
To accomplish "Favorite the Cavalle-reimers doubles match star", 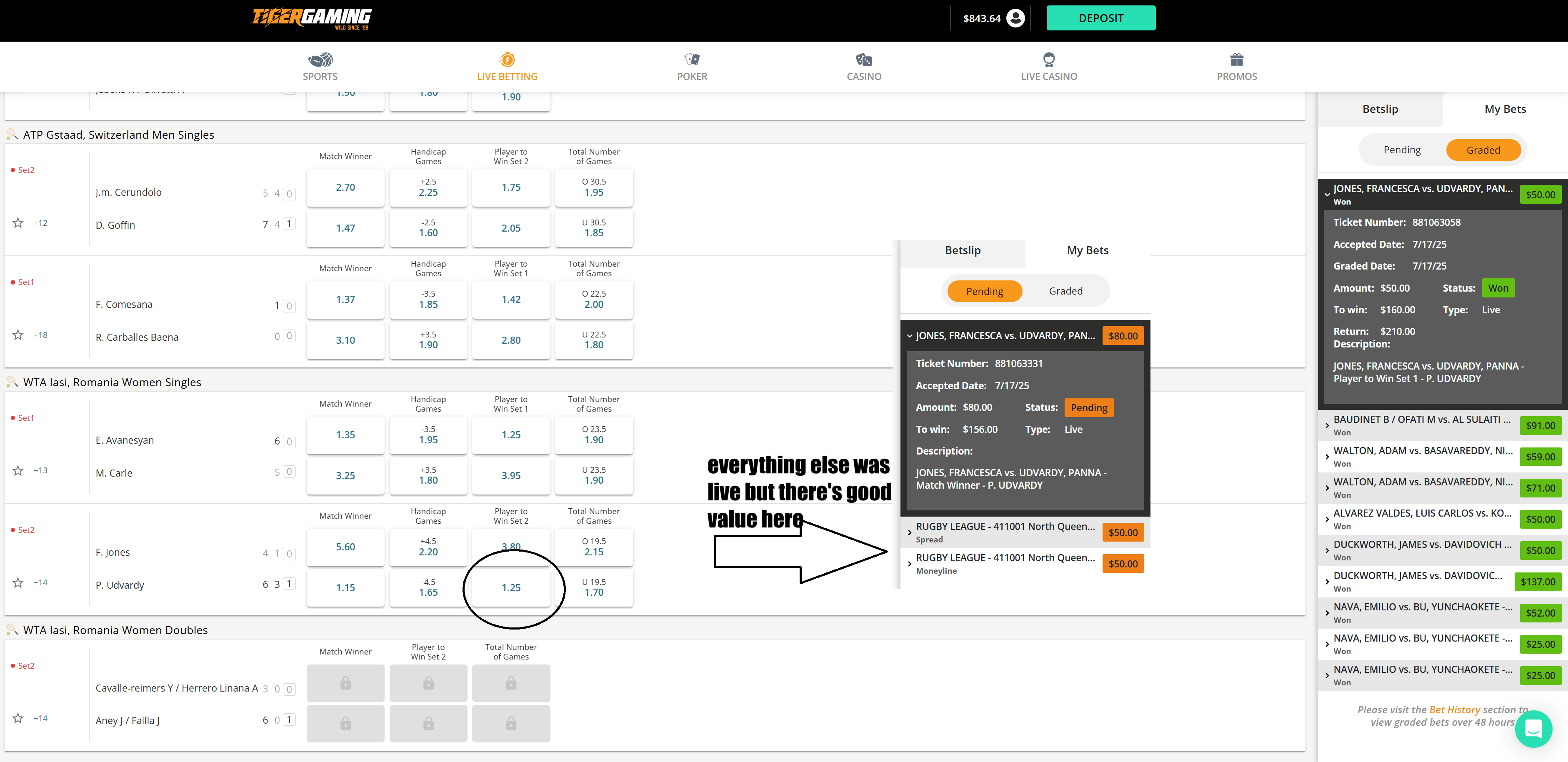I will pyautogui.click(x=18, y=718).
